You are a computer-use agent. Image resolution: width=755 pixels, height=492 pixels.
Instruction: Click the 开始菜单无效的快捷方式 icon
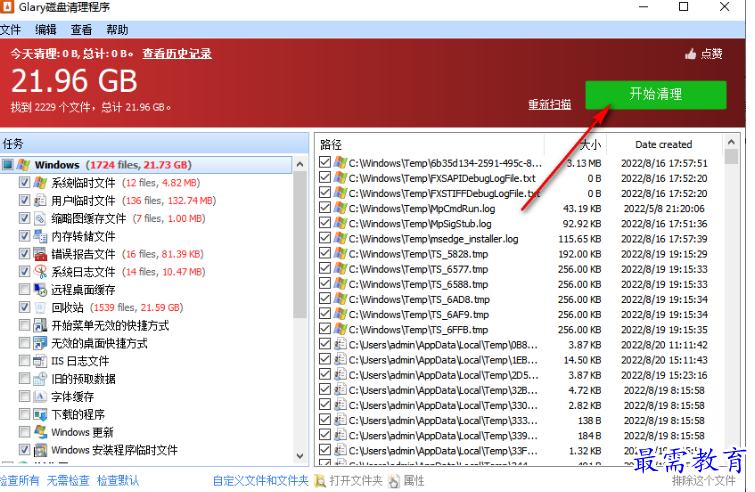click(40, 325)
